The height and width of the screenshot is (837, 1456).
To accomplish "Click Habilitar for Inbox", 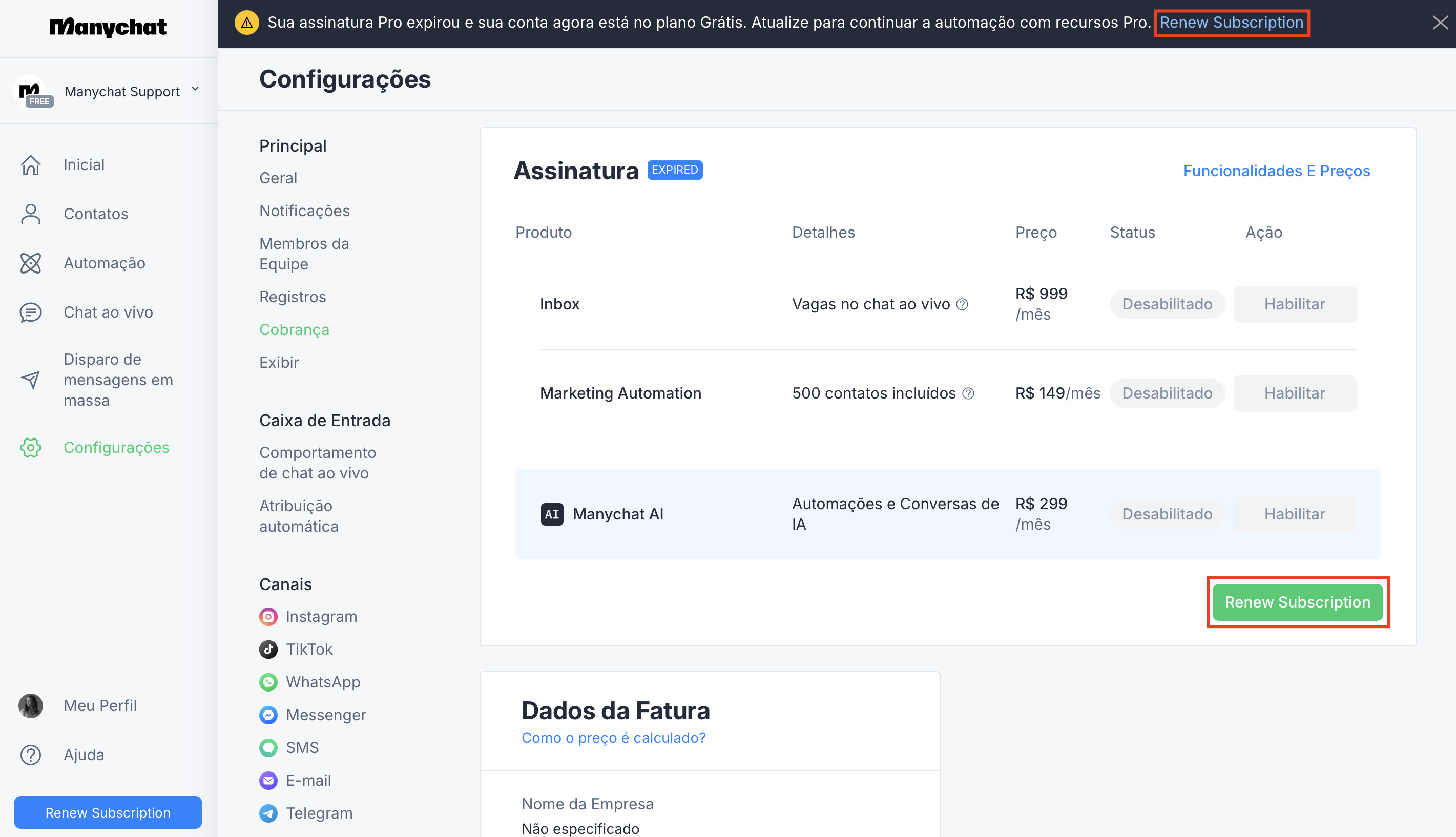I will 1295,304.
